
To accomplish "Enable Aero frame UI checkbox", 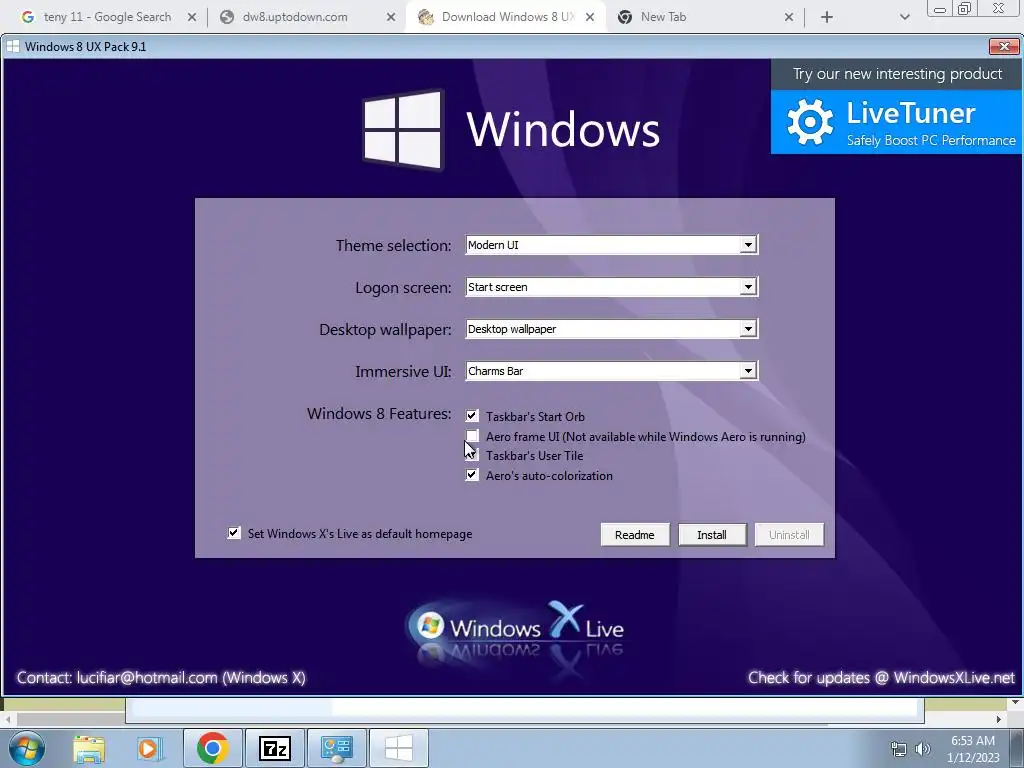I will [x=472, y=436].
